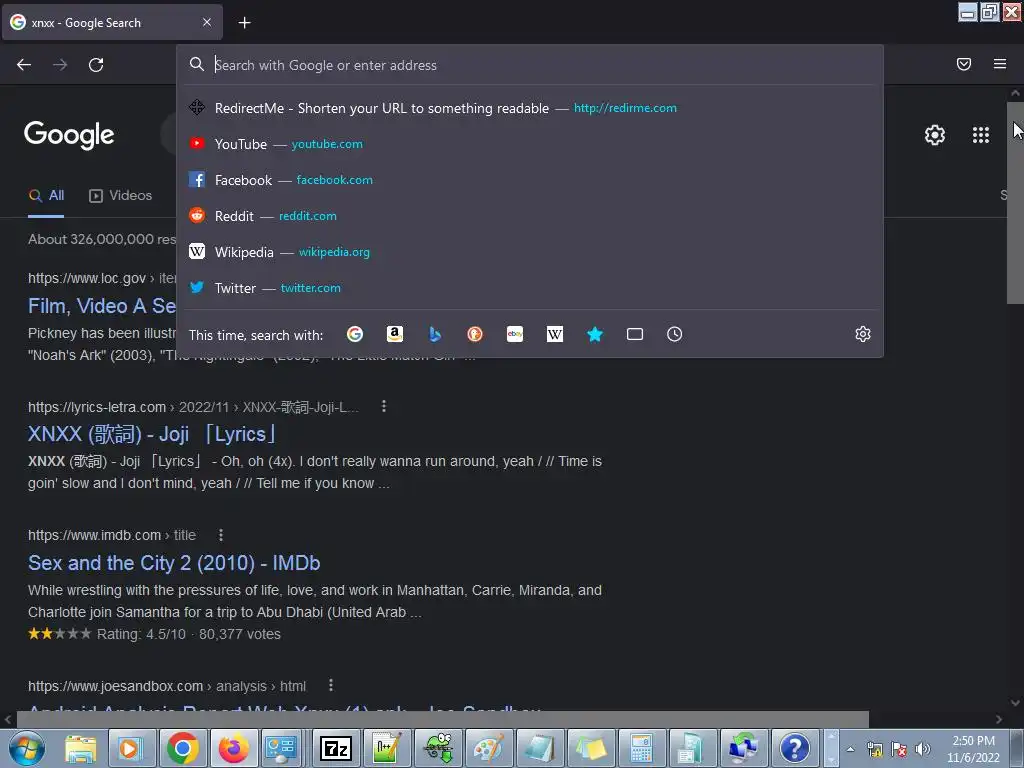1024x768 pixels.
Task: Open the volume control in tray
Action: coord(922,749)
